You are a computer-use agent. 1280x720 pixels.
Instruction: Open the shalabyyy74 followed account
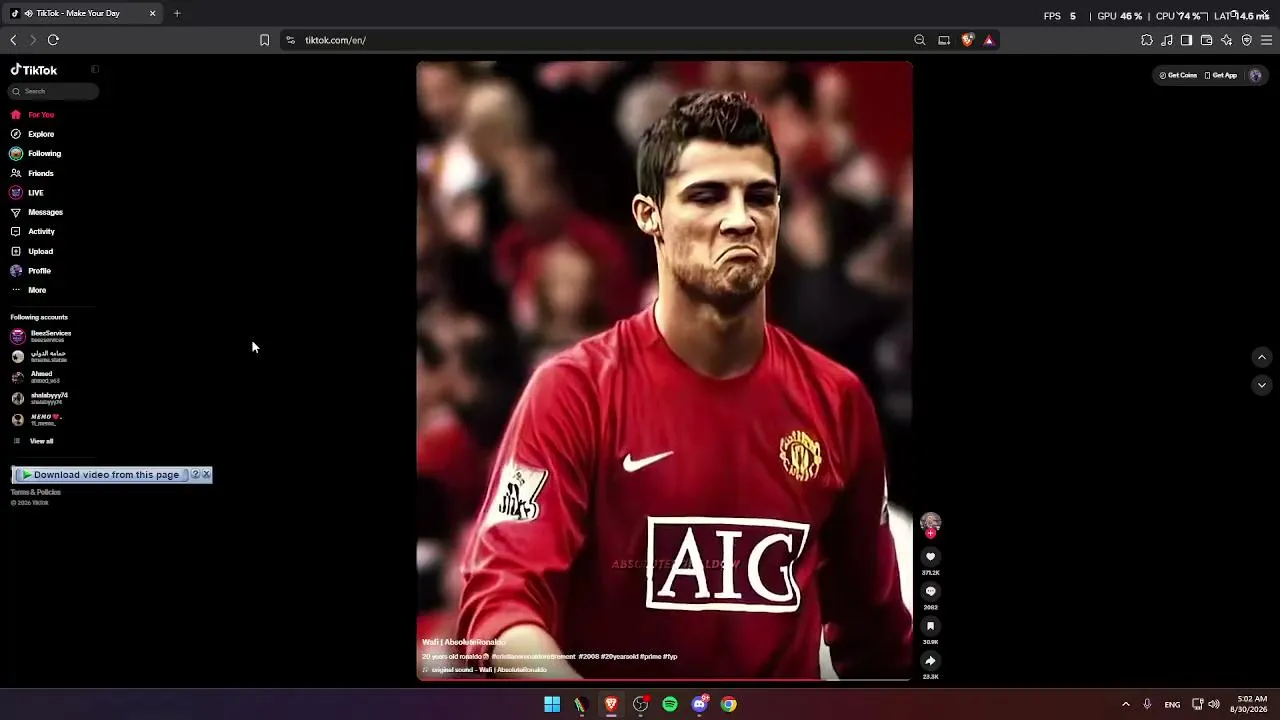pos(39,398)
